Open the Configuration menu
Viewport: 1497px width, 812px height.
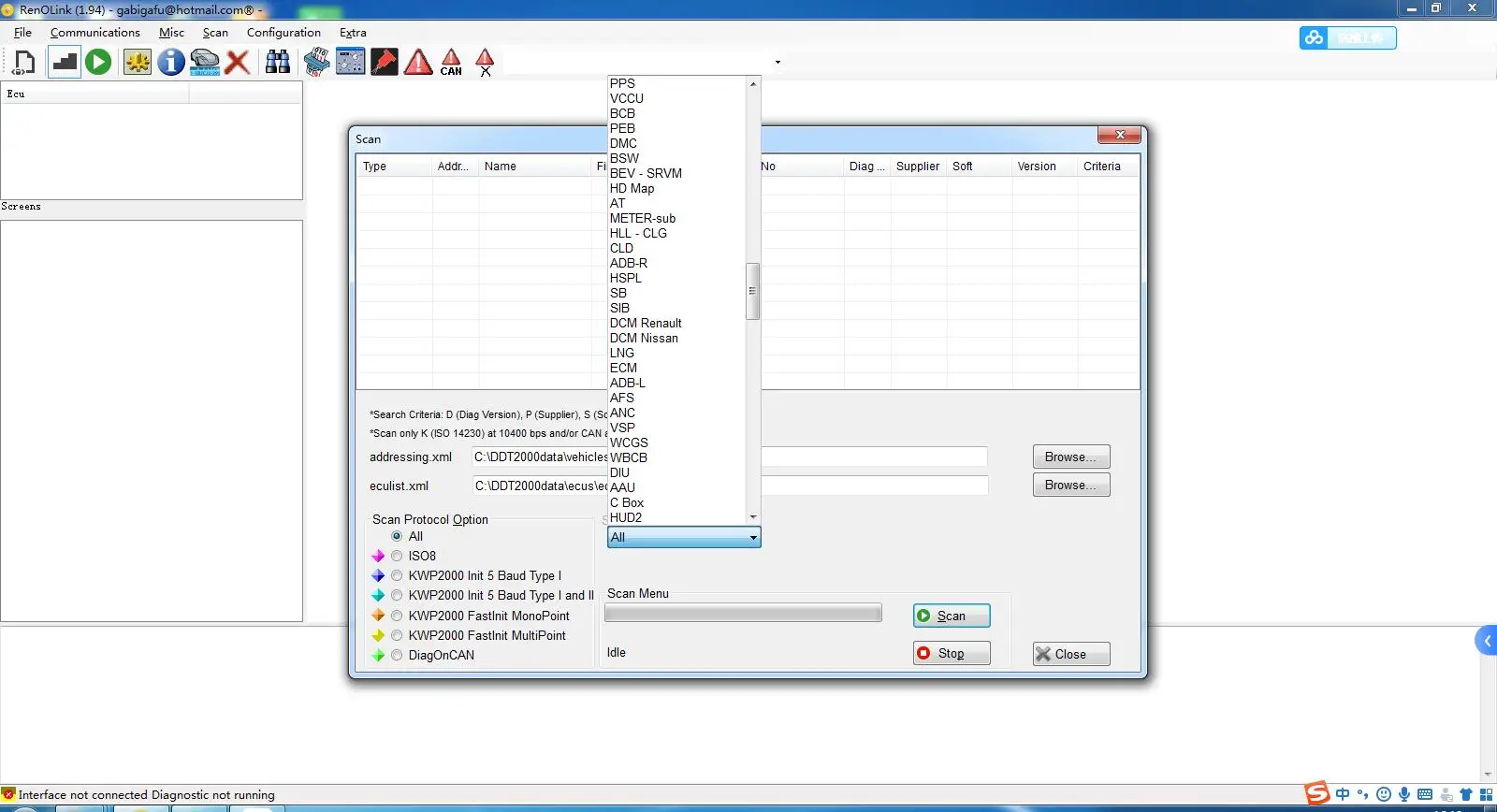[x=283, y=33]
